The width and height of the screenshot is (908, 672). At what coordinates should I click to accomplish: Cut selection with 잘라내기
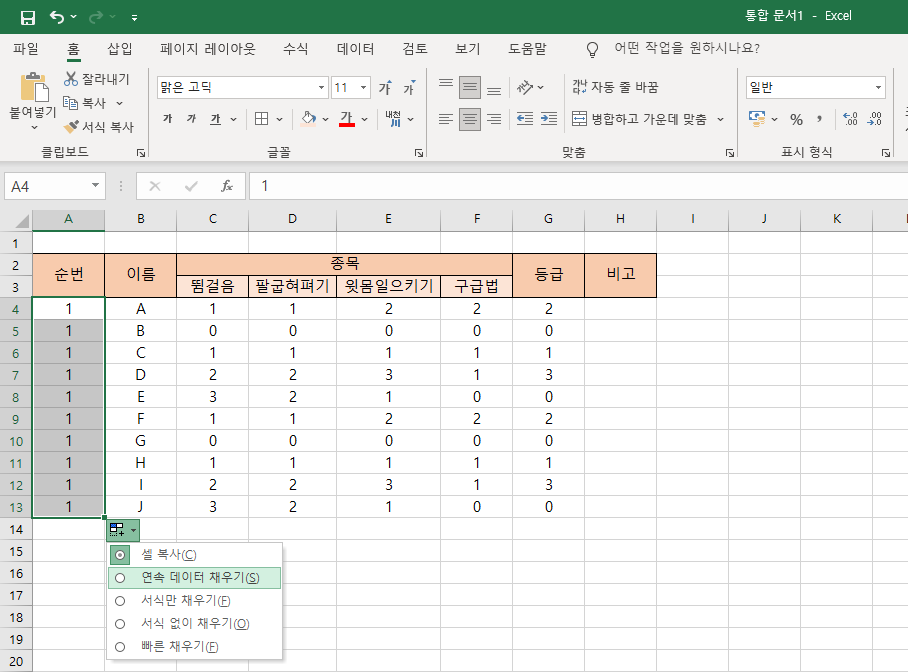pyautogui.click(x=97, y=79)
